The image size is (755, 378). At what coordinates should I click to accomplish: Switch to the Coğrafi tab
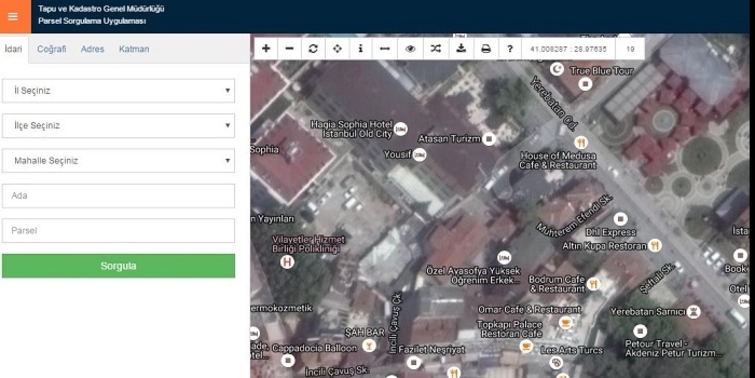click(x=52, y=49)
